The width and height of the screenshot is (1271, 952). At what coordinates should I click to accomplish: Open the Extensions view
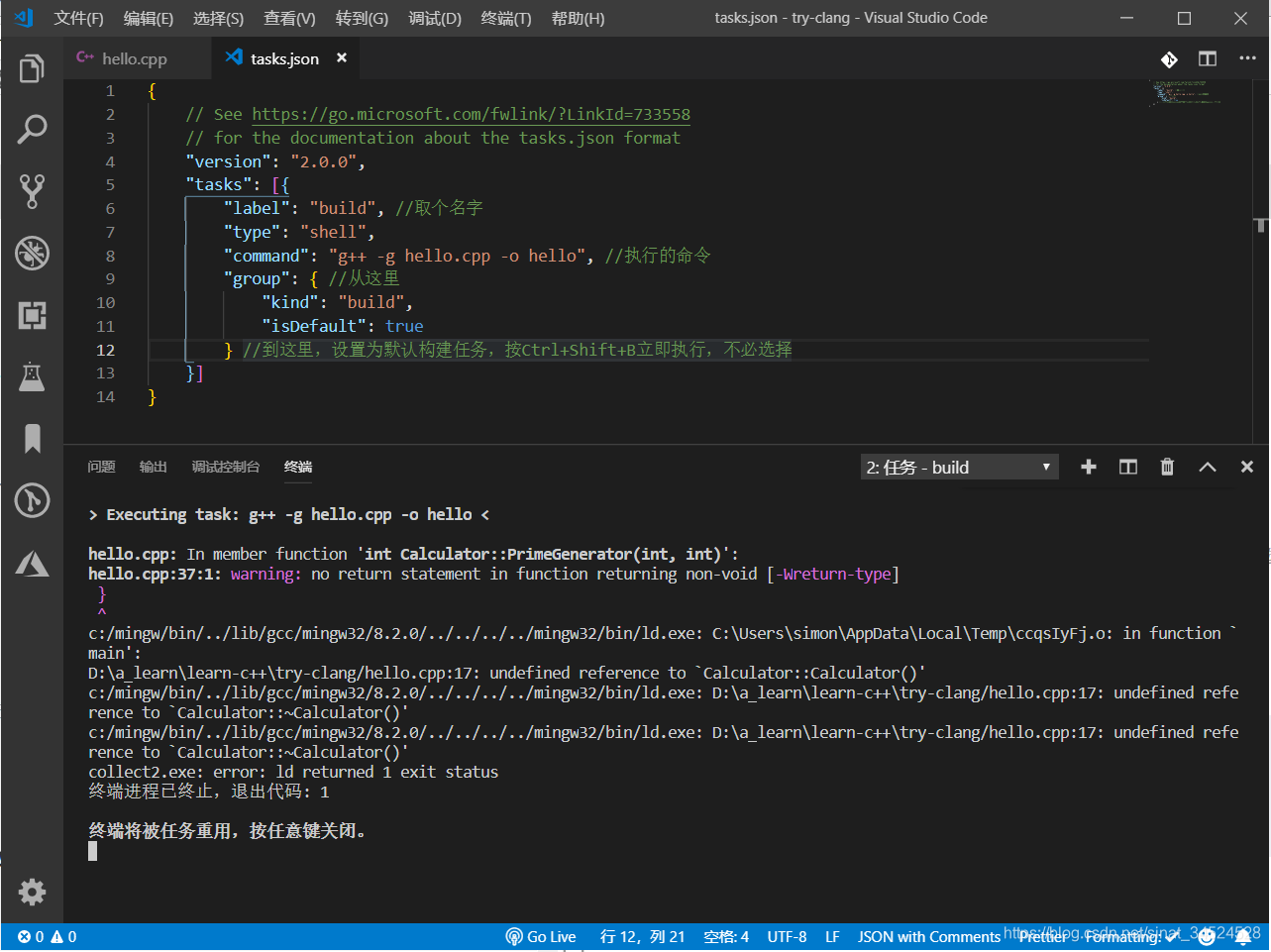[x=32, y=315]
